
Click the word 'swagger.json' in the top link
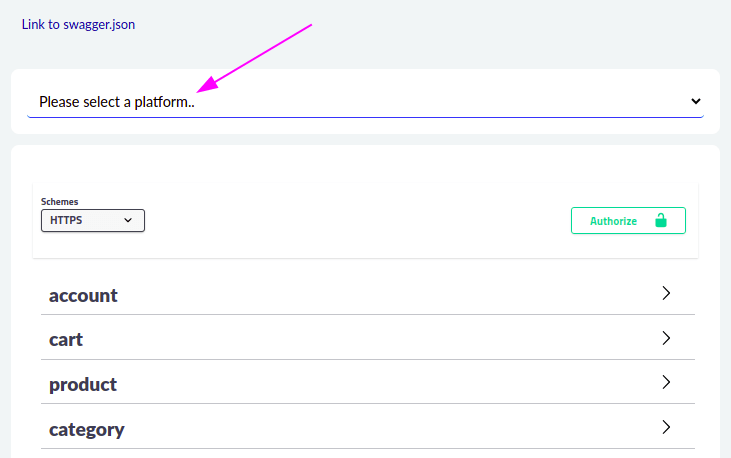[99, 25]
